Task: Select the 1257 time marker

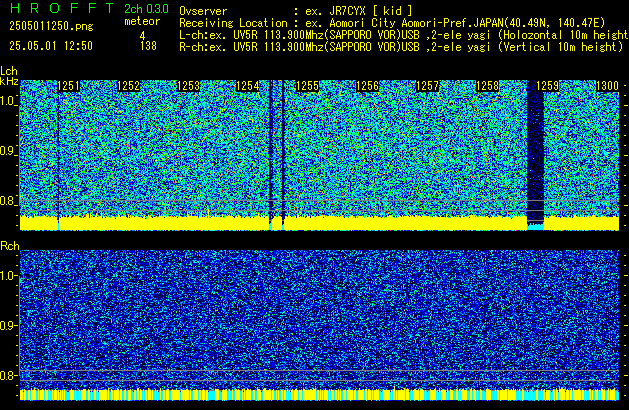Action: click(428, 86)
